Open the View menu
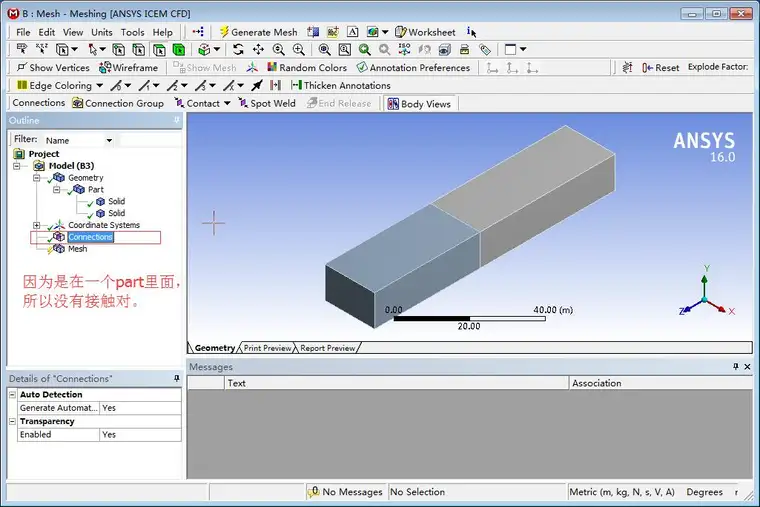This screenshot has width=760, height=507. pos(73,32)
